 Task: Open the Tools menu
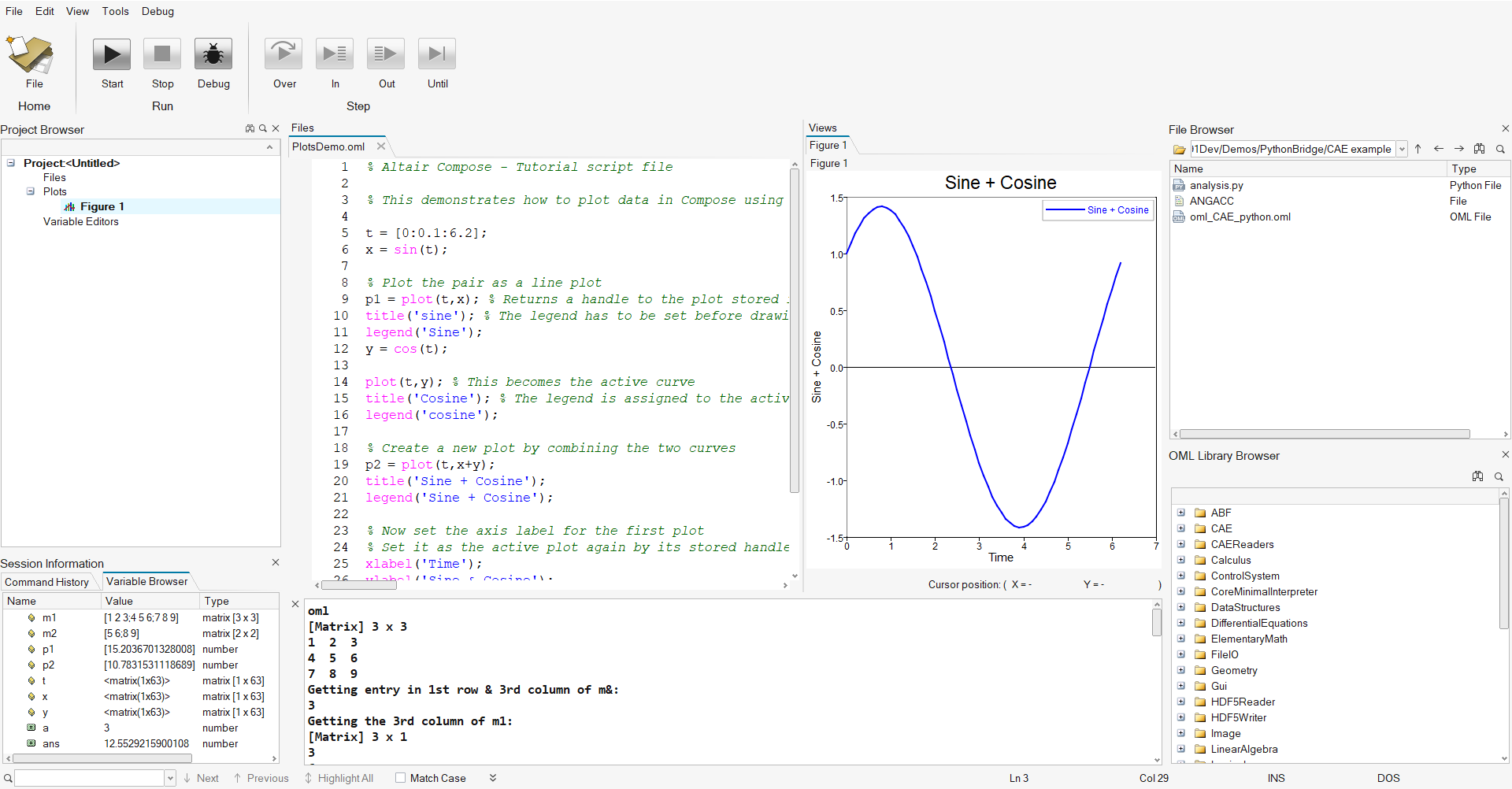click(x=115, y=11)
